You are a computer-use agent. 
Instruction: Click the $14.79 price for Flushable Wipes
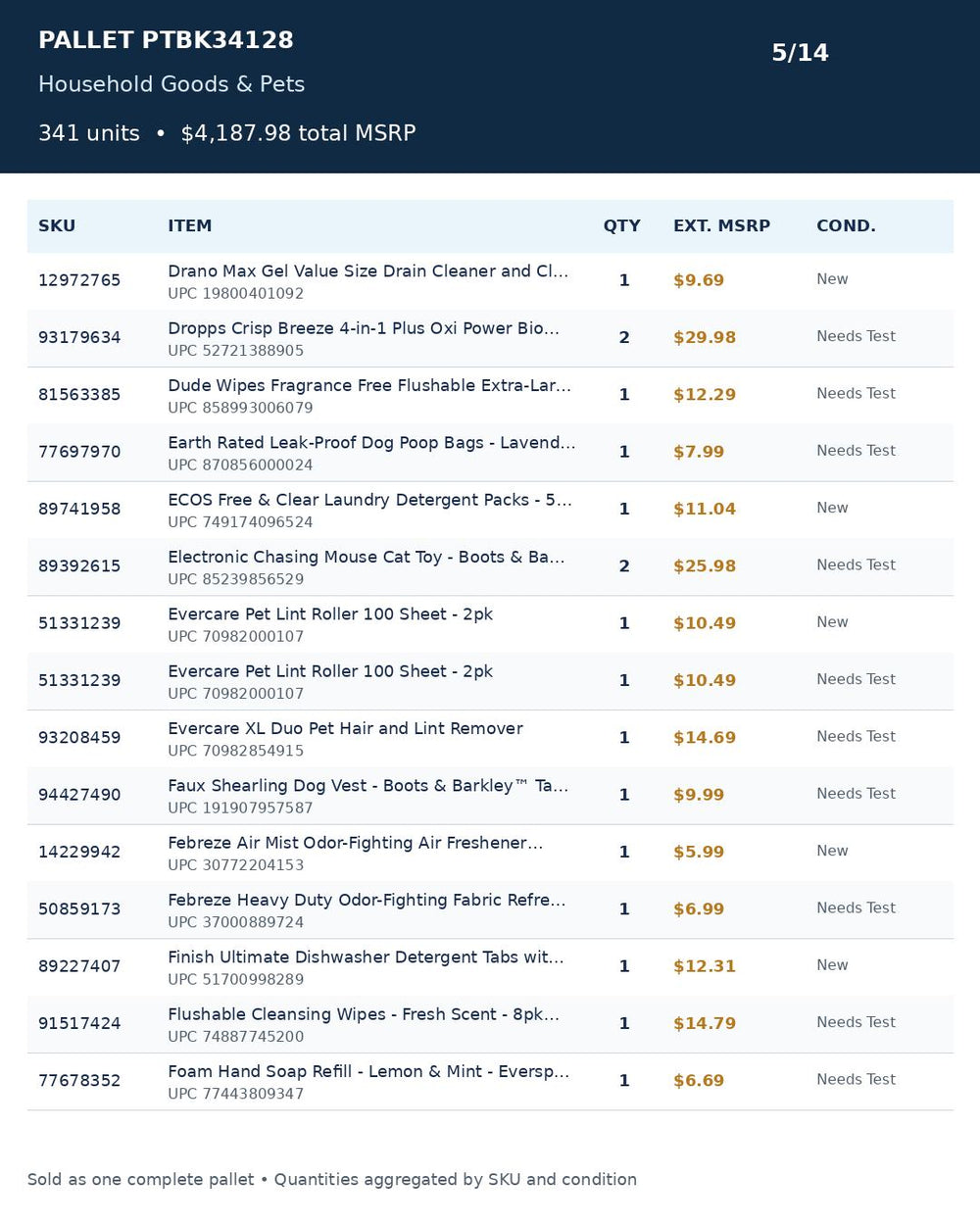pos(704,1024)
